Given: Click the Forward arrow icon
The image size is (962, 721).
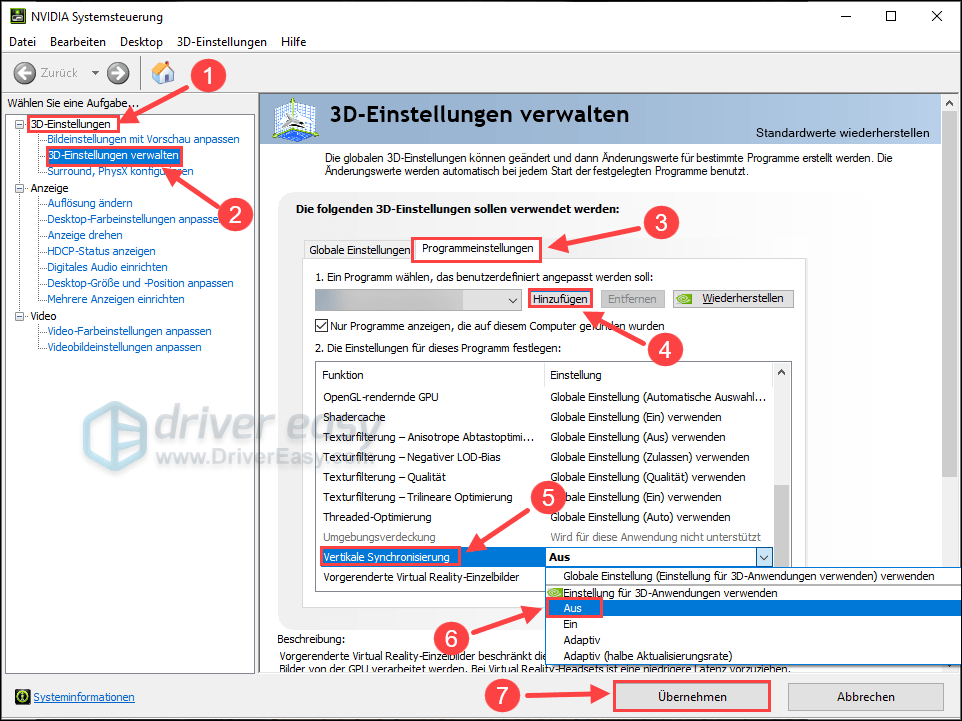Looking at the screenshot, I should pyautogui.click(x=118, y=73).
